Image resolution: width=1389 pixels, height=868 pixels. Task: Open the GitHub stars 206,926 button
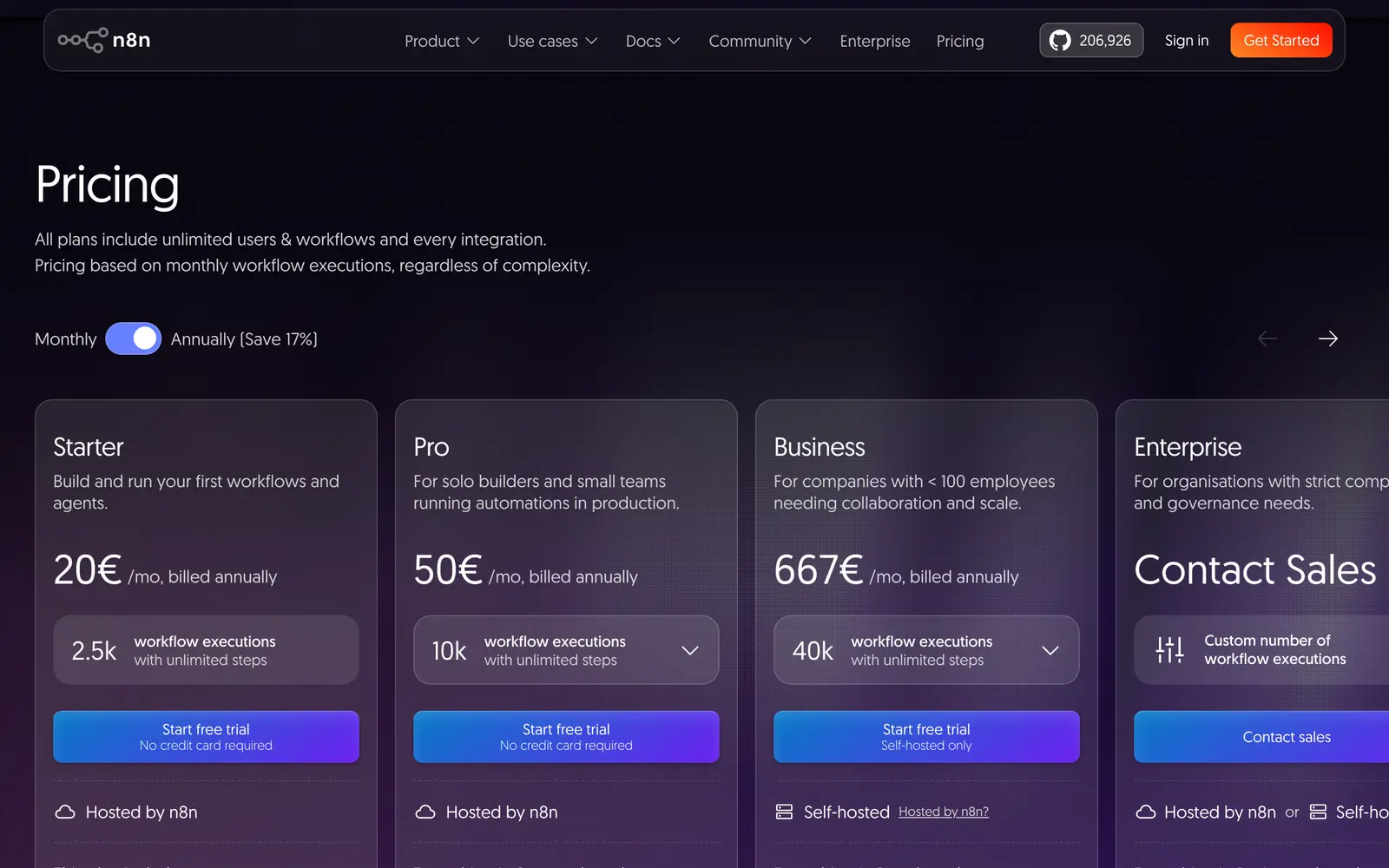(1091, 41)
